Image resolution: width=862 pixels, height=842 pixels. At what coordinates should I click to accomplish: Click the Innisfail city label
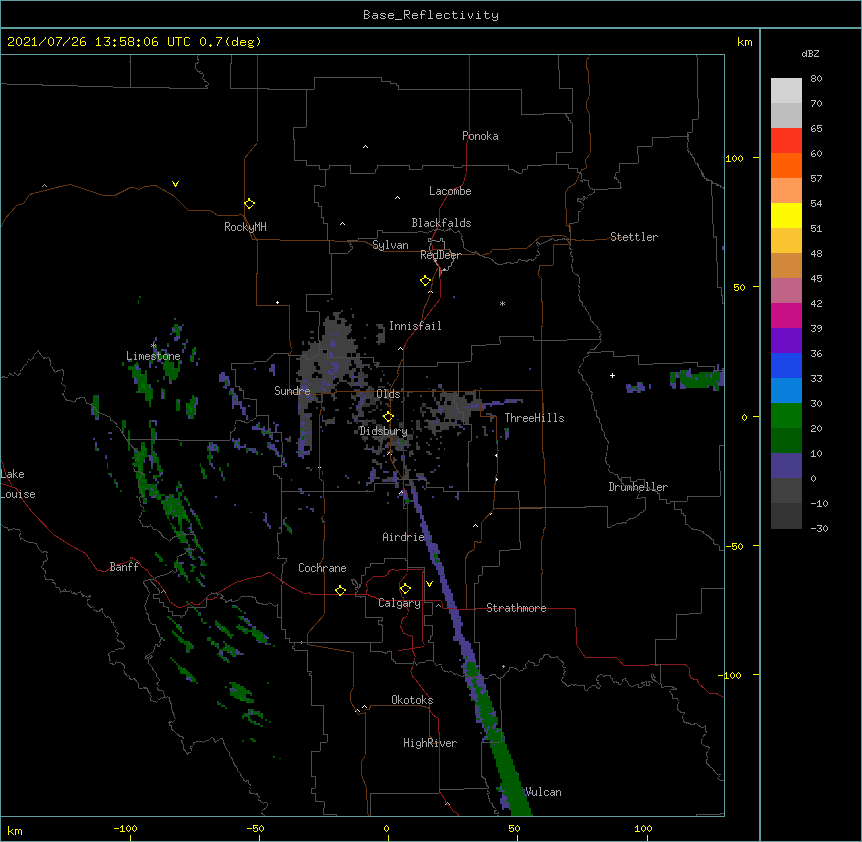[415, 326]
